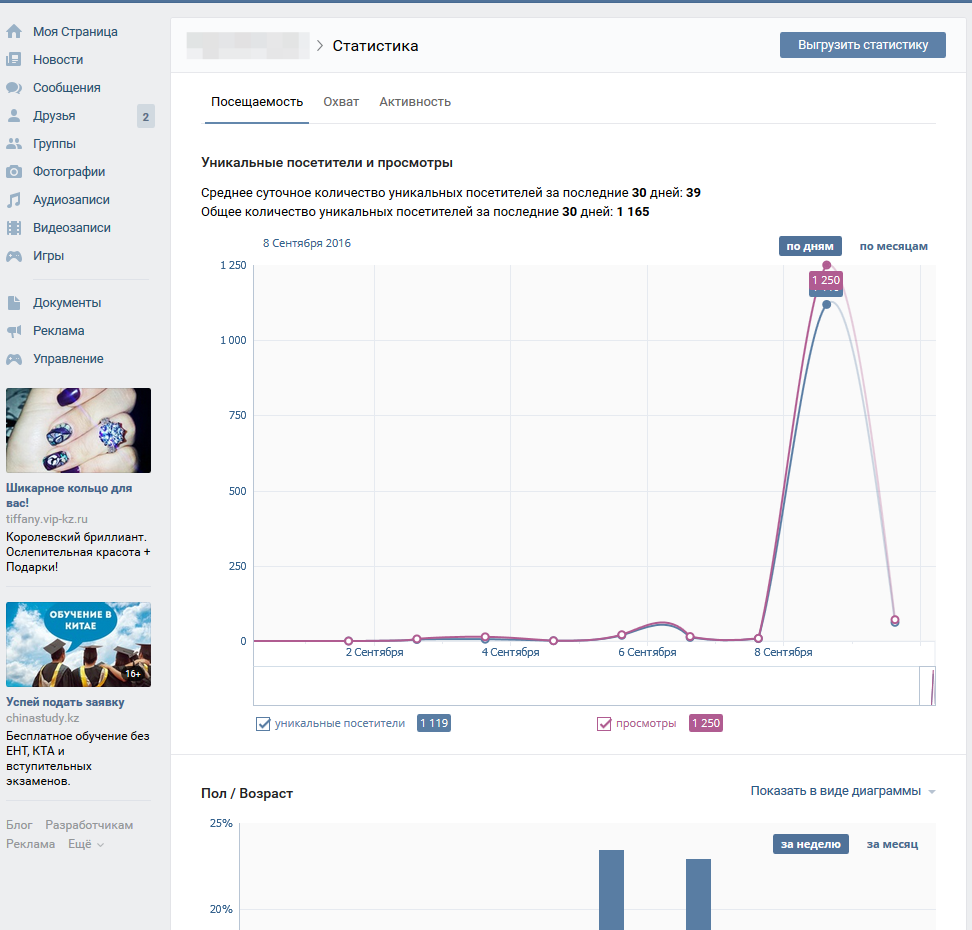The width and height of the screenshot is (972, 930).
Task: Click the film strip icon beside Видеозаписи
Action: pos(14,228)
